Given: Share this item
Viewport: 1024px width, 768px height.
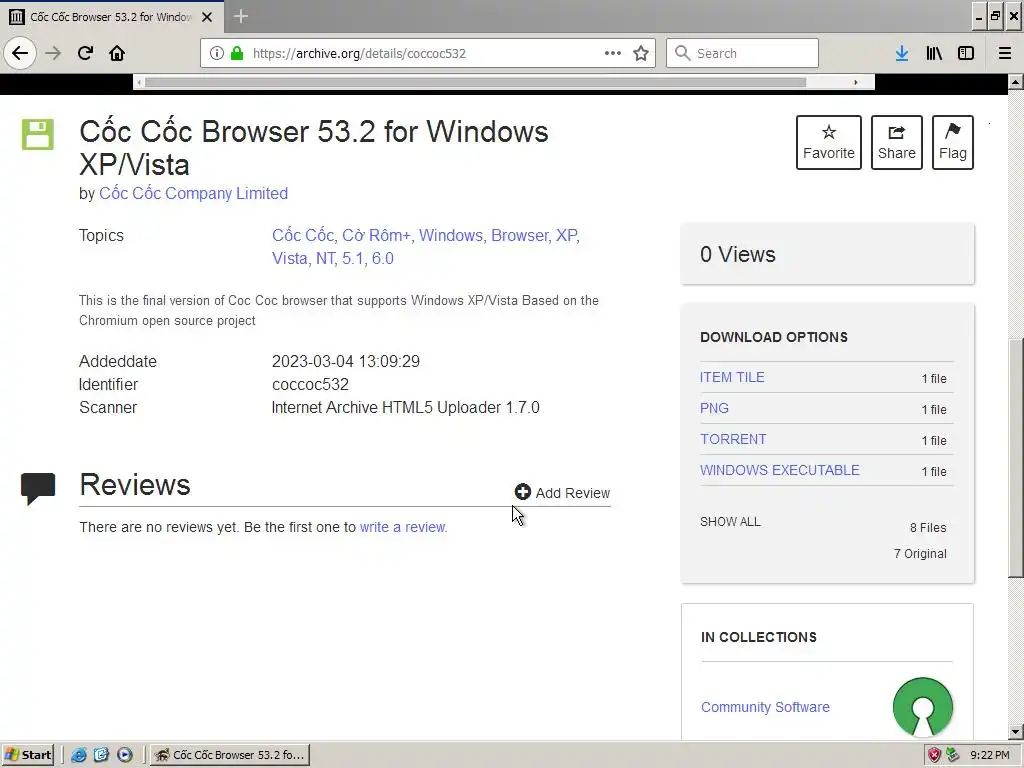Looking at the screenshot, I should pos(897,142).
